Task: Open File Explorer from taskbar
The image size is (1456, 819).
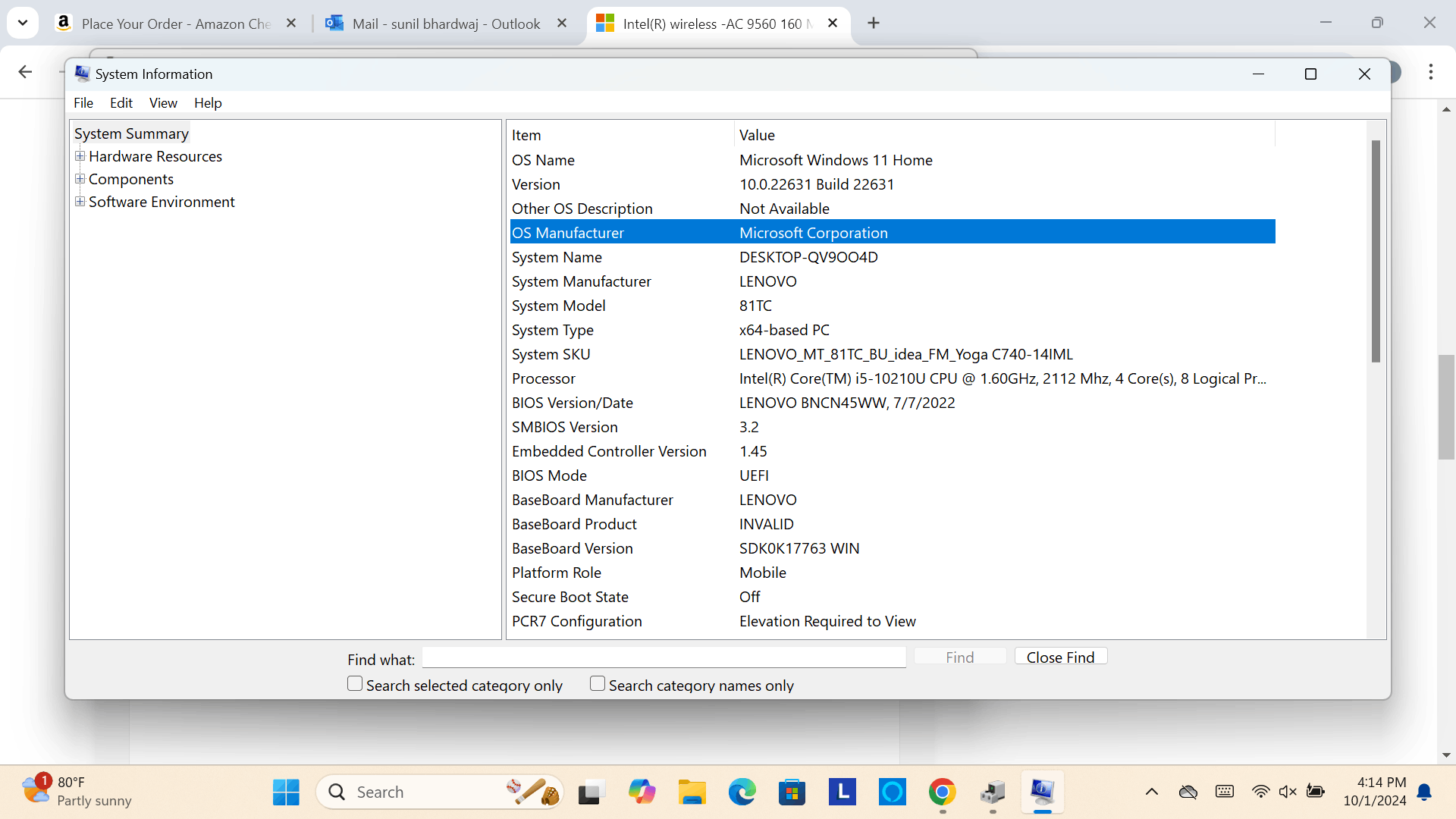Action: tap(692, 792)
